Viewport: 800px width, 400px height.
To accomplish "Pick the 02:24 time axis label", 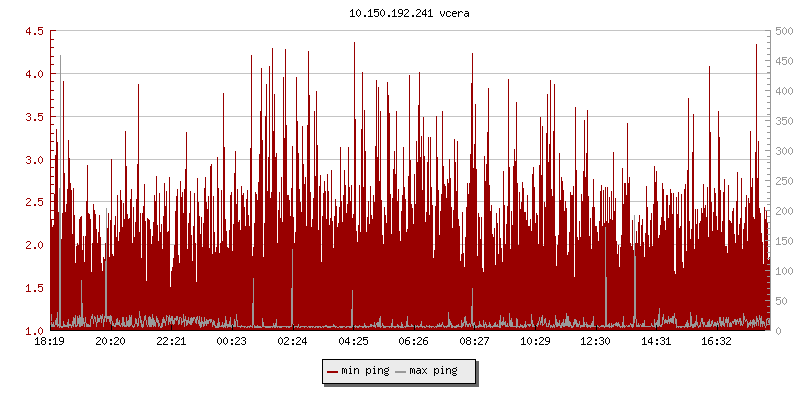I will point(293,342).
